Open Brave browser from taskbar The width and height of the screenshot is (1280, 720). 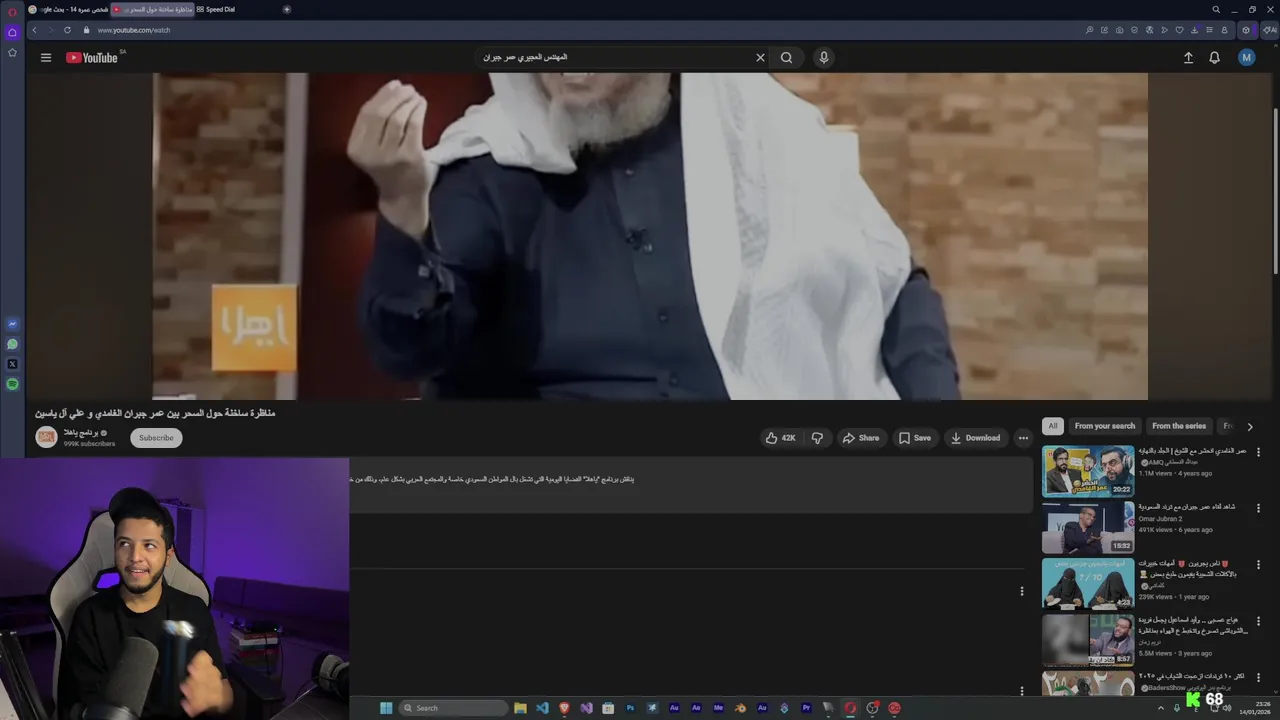click(564, 708)
